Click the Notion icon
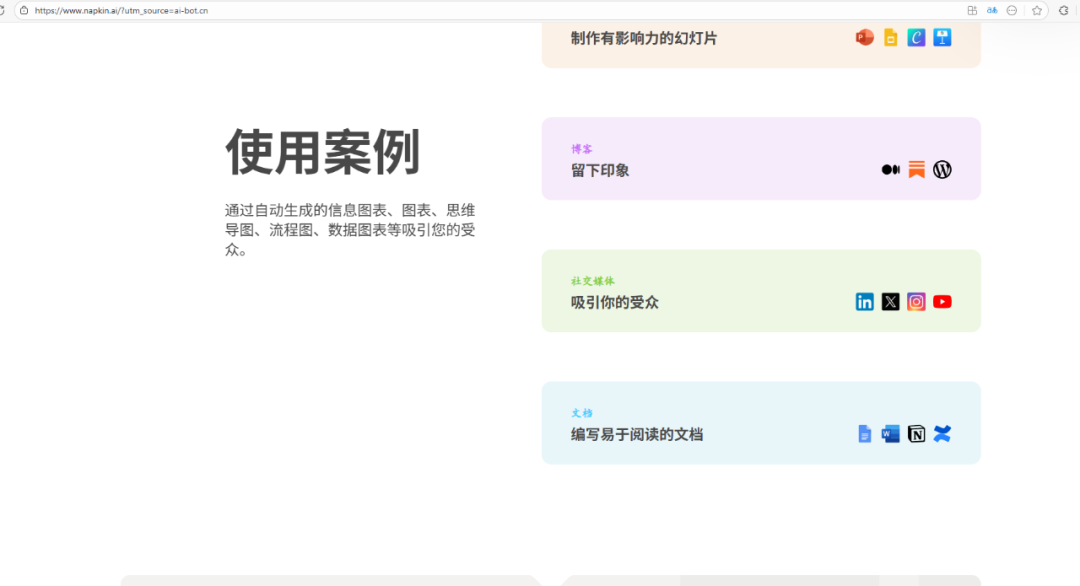The height and width of the screenshot is (586, 1080). (916, 434)
